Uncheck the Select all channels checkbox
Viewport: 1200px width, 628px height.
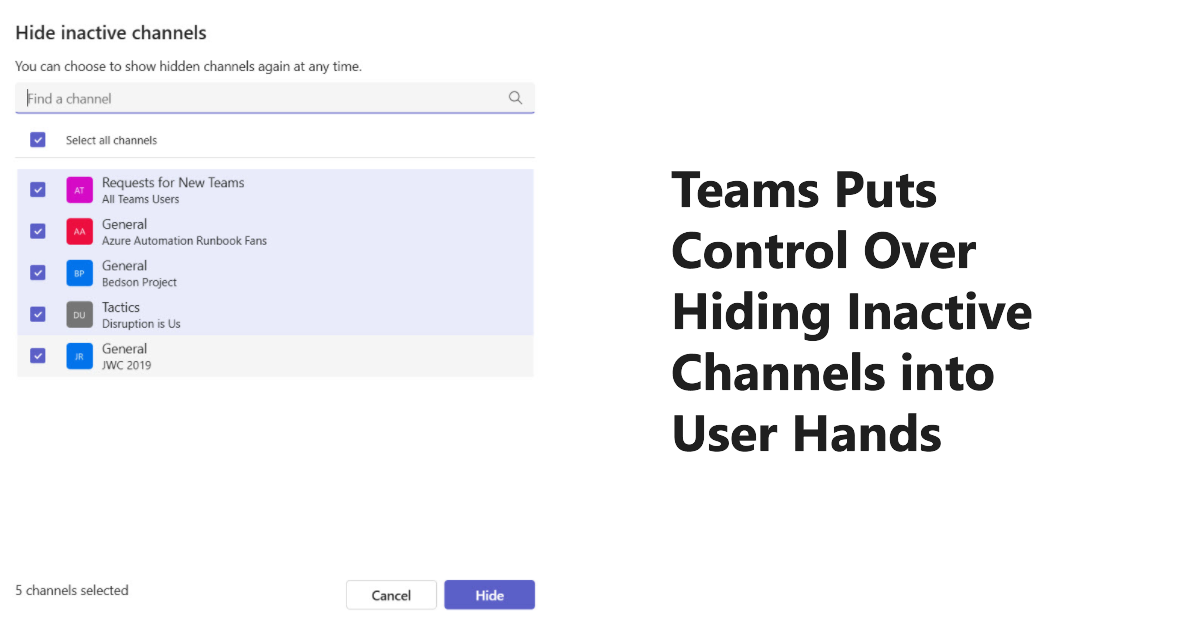coord(37,140)
